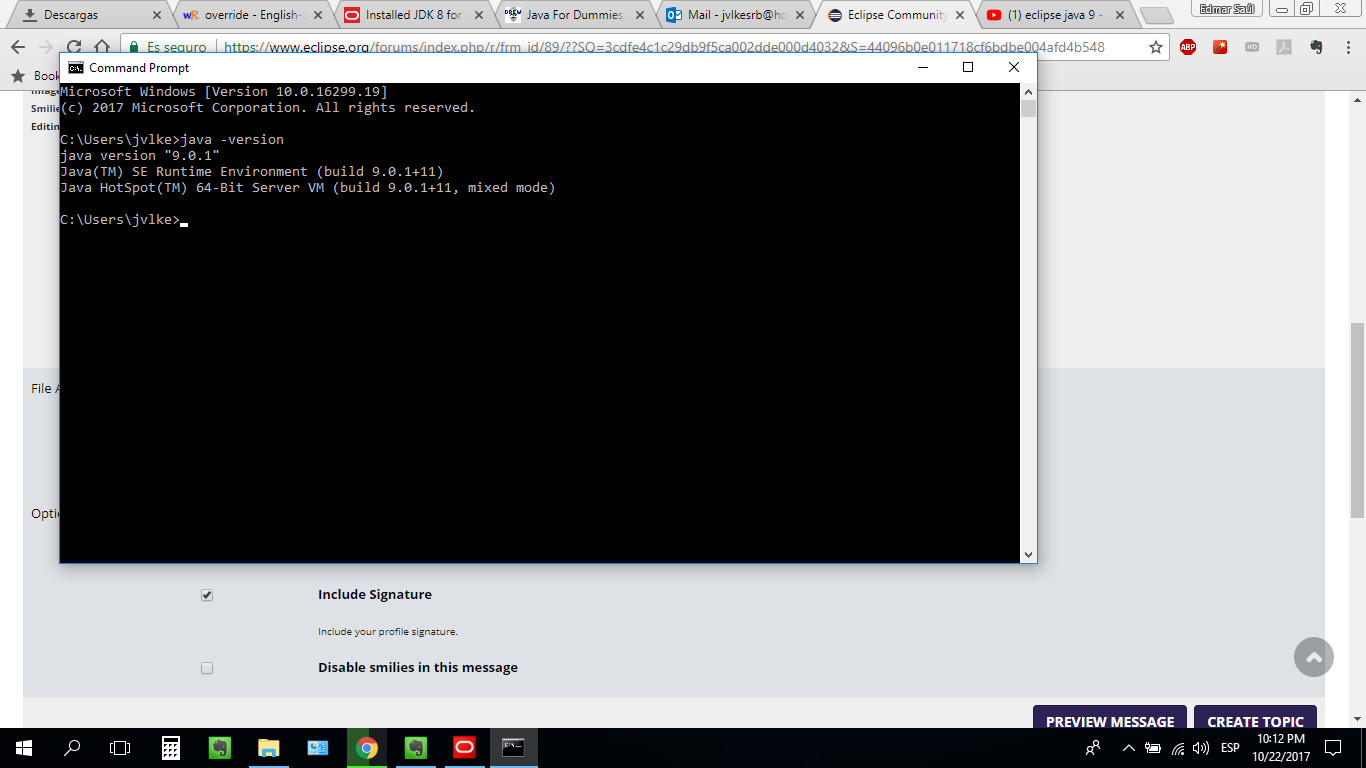
Task: Open File Explorer from the taskbar
Action: point(269,748)
